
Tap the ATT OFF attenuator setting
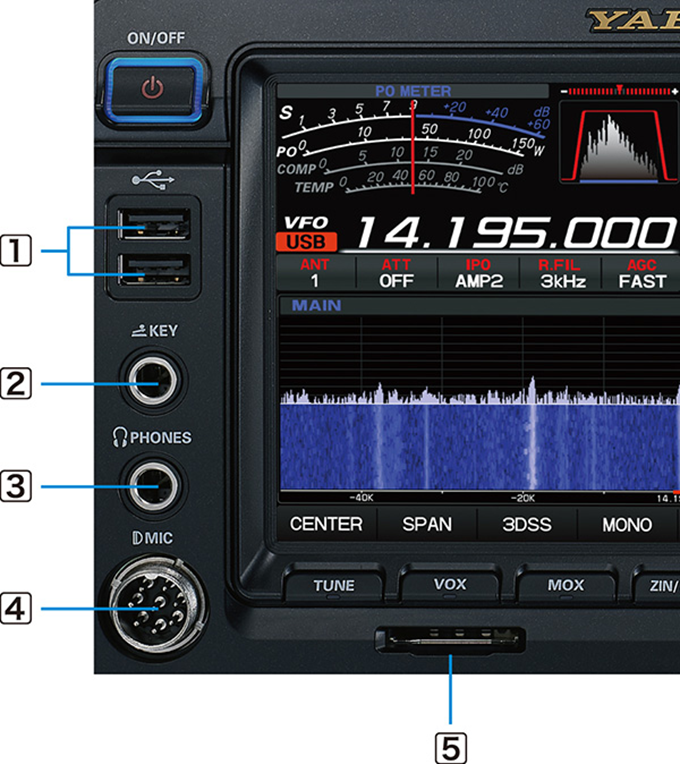pos(397,273)
